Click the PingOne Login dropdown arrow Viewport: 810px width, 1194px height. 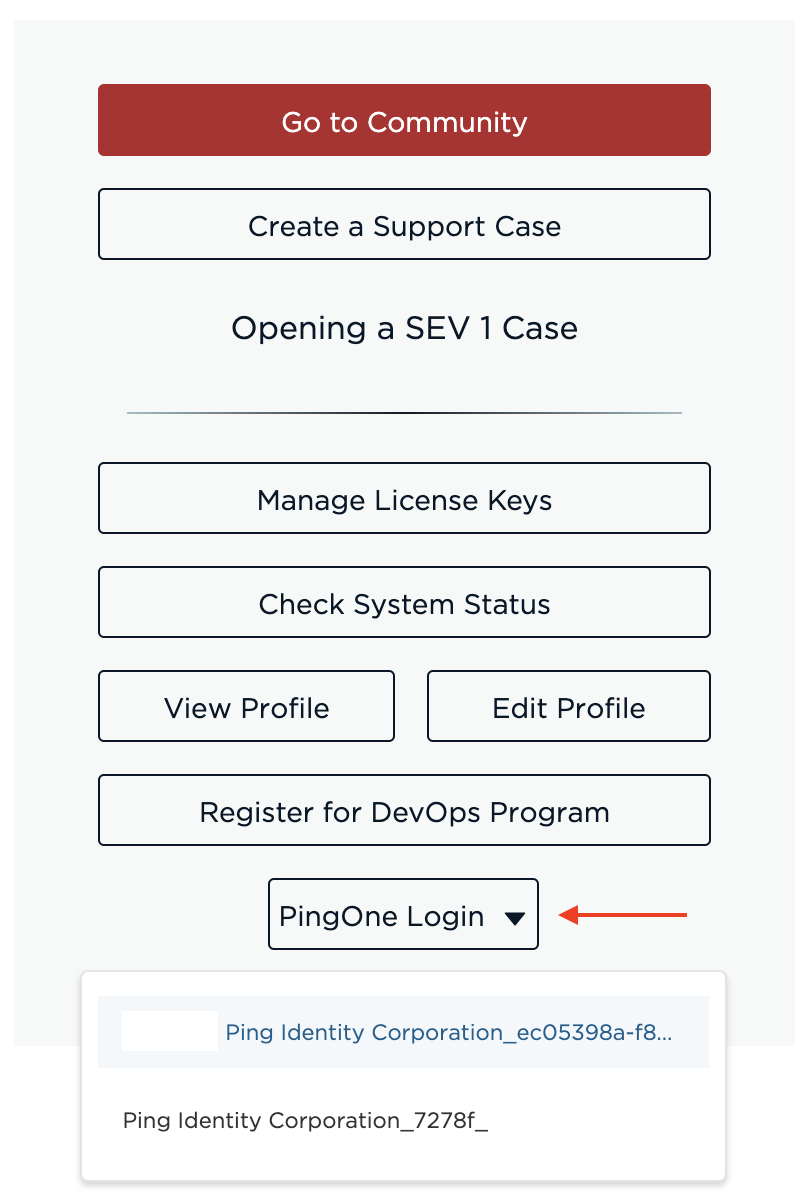tap(513, 915)
